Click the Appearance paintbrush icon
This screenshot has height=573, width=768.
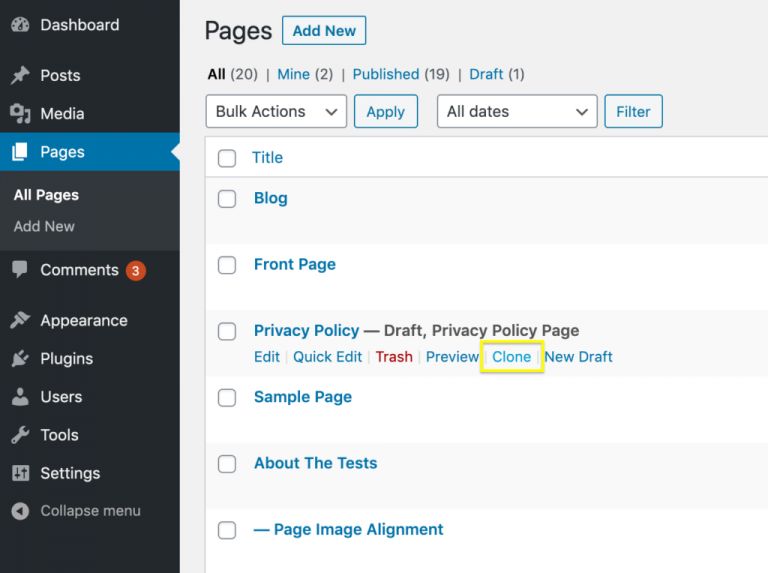20,320
